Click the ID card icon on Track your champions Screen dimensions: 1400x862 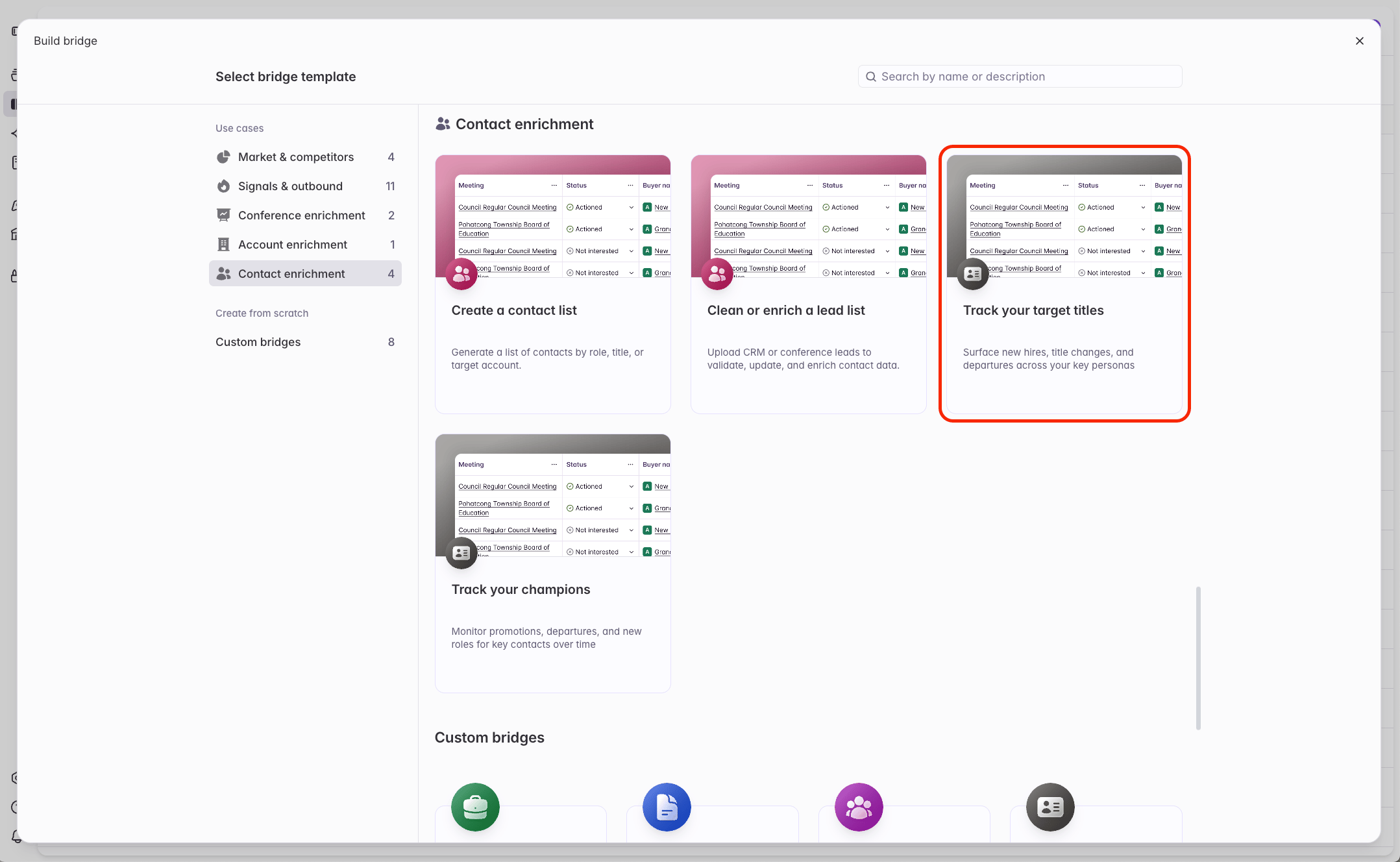[461, 553]
